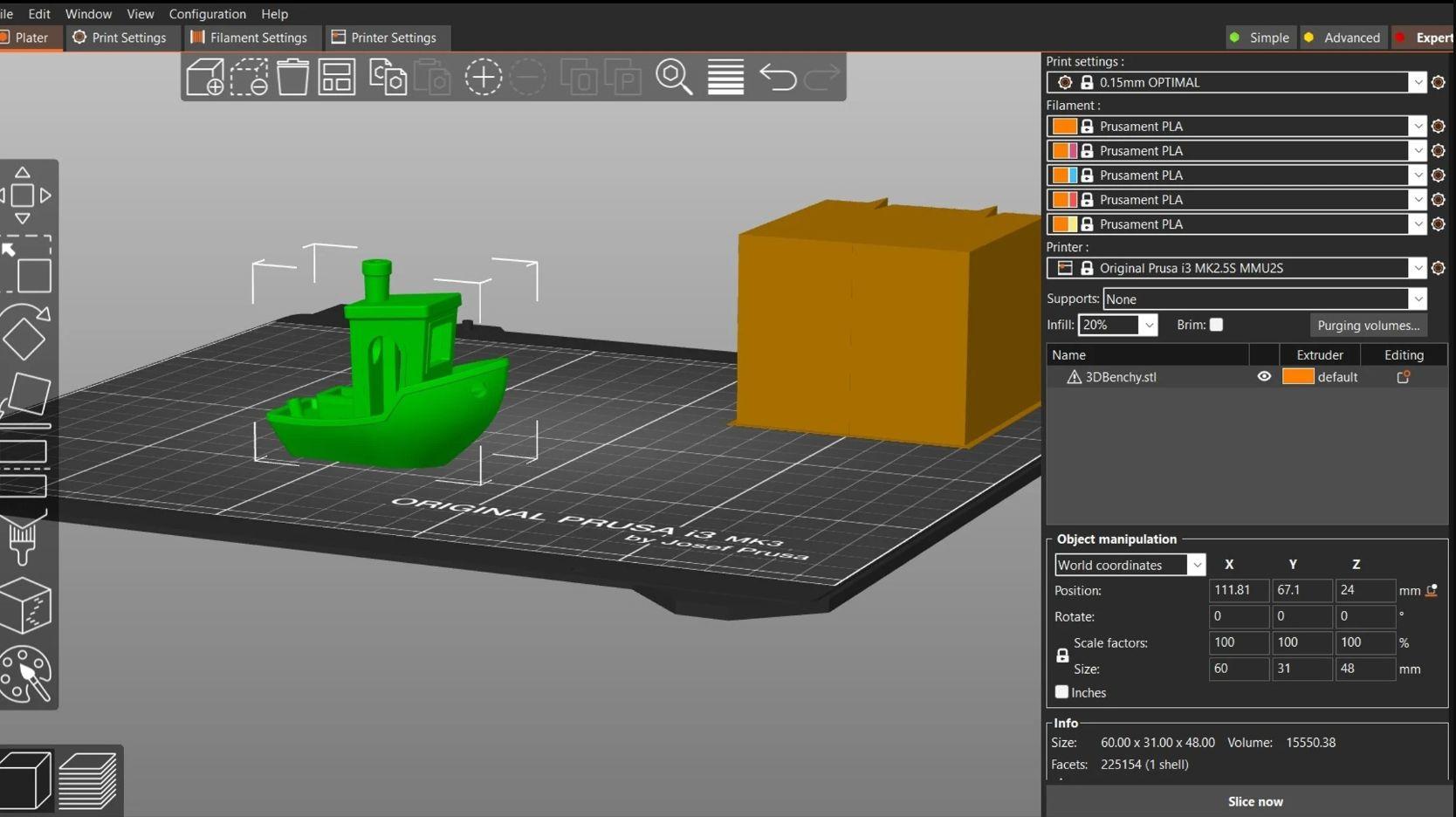Add an instance of the model
Viewport: 1456px width, 817px height.
(484, 77)
